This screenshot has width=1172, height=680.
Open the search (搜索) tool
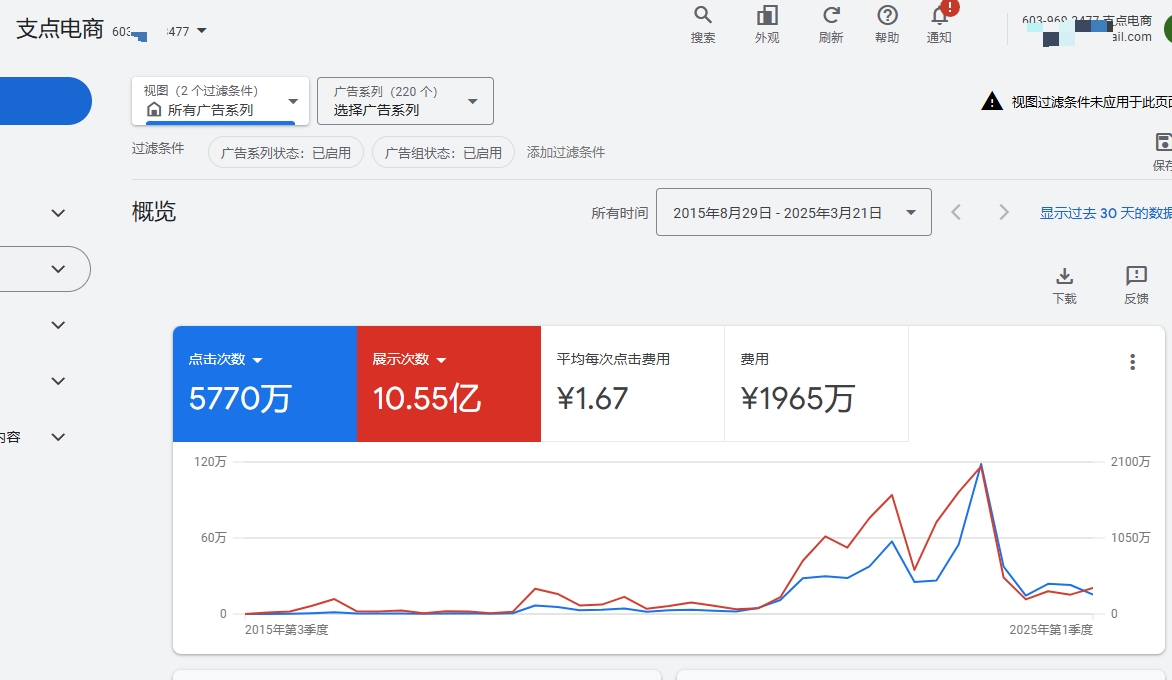(702, 22)
